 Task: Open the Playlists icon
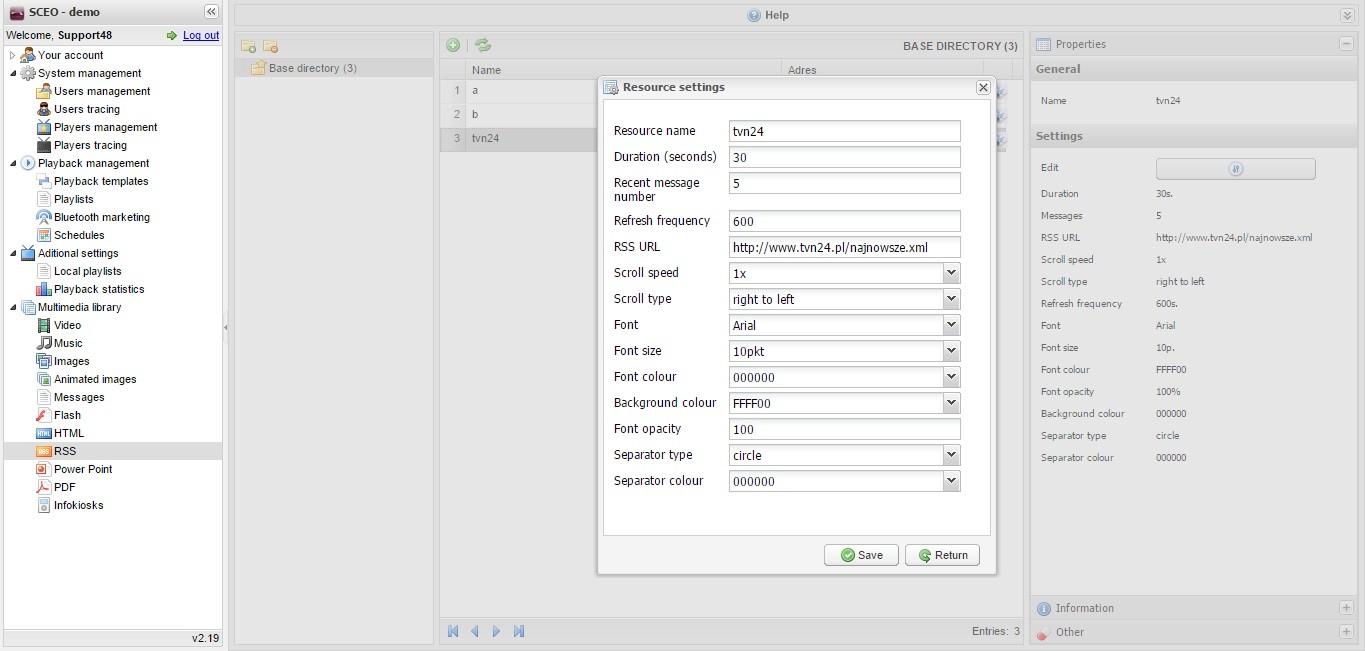tap(44, 199)
